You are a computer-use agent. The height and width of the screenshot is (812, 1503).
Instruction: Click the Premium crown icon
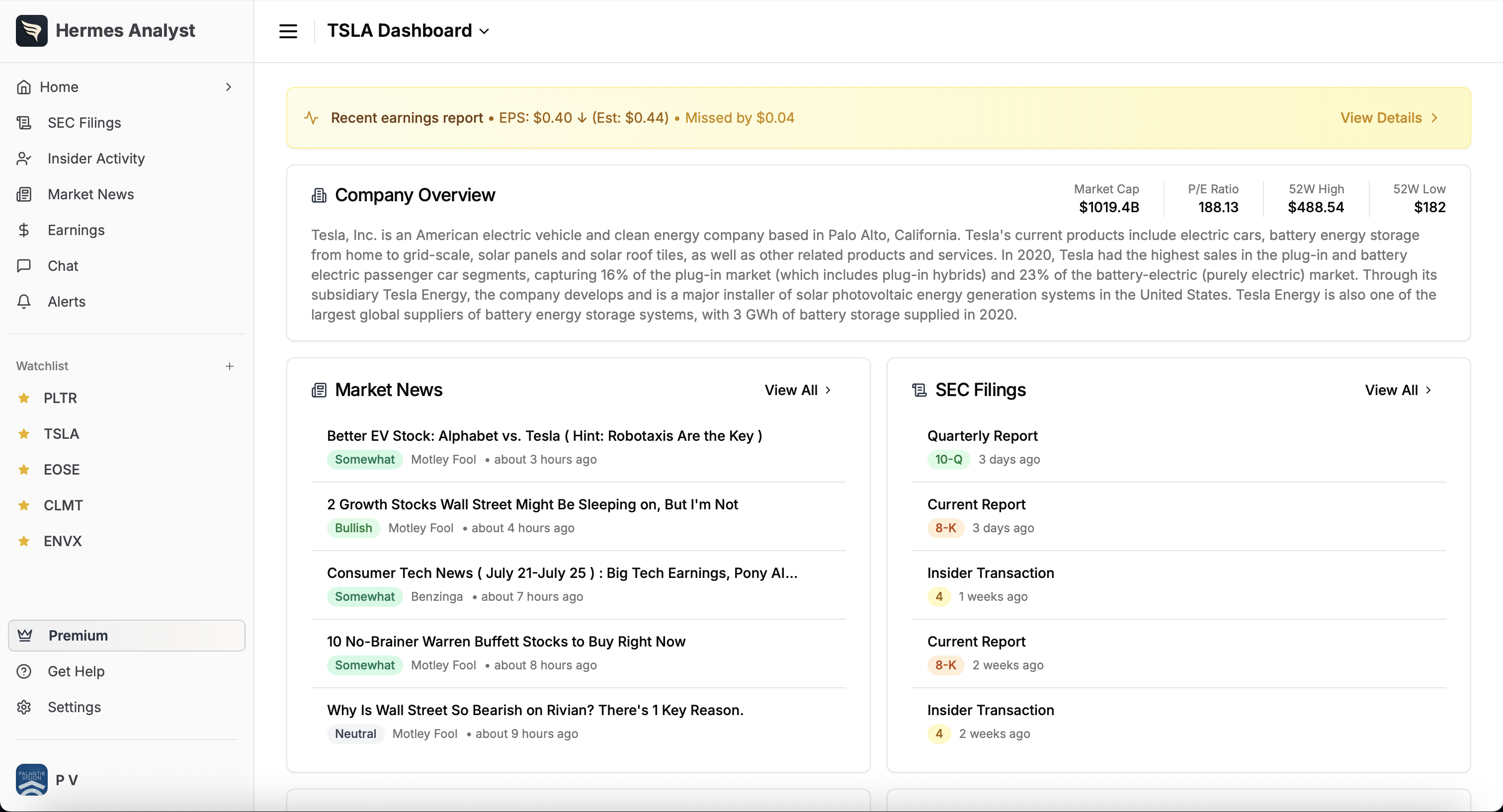click(x=24, y=635)
